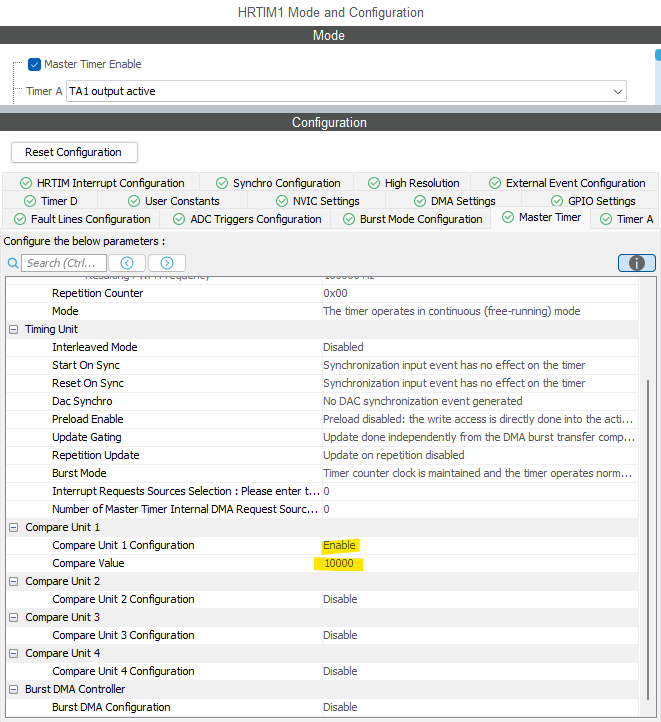This screenshot has width=661, height=722.
Task: Collapse the Compare Unit 1 section
Action: point(14,527)
